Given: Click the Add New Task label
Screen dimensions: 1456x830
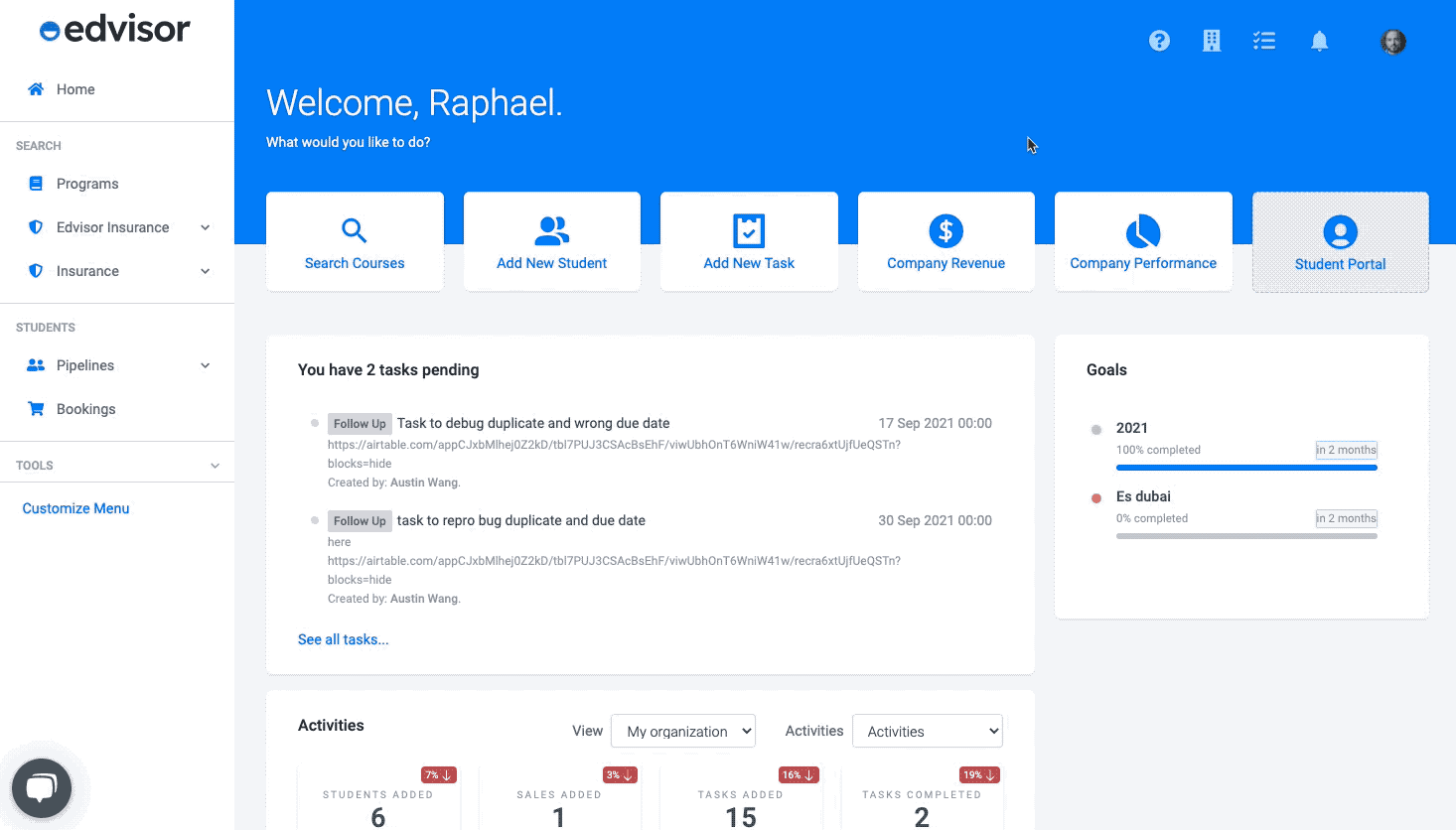Looking at the screenshot, I should coord(749,263).
